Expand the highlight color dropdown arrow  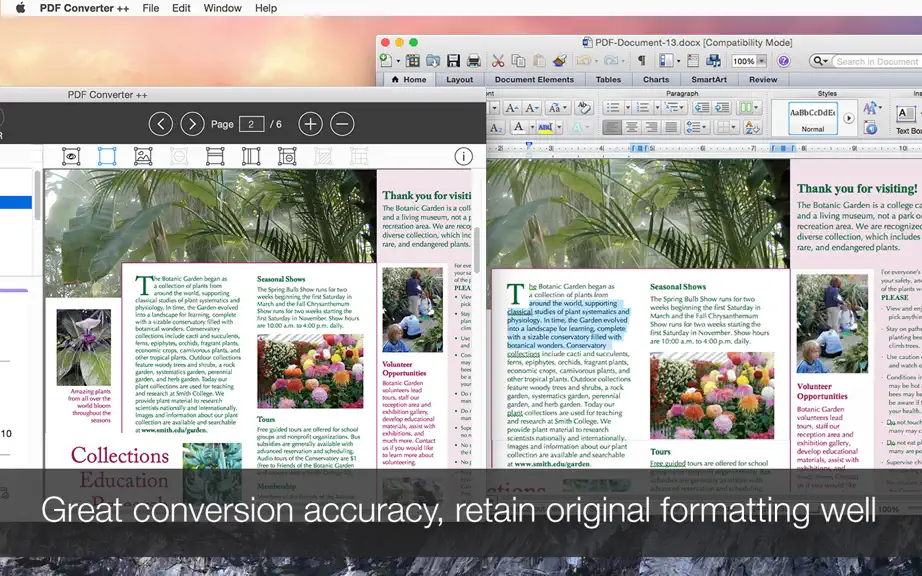point(559,127)
